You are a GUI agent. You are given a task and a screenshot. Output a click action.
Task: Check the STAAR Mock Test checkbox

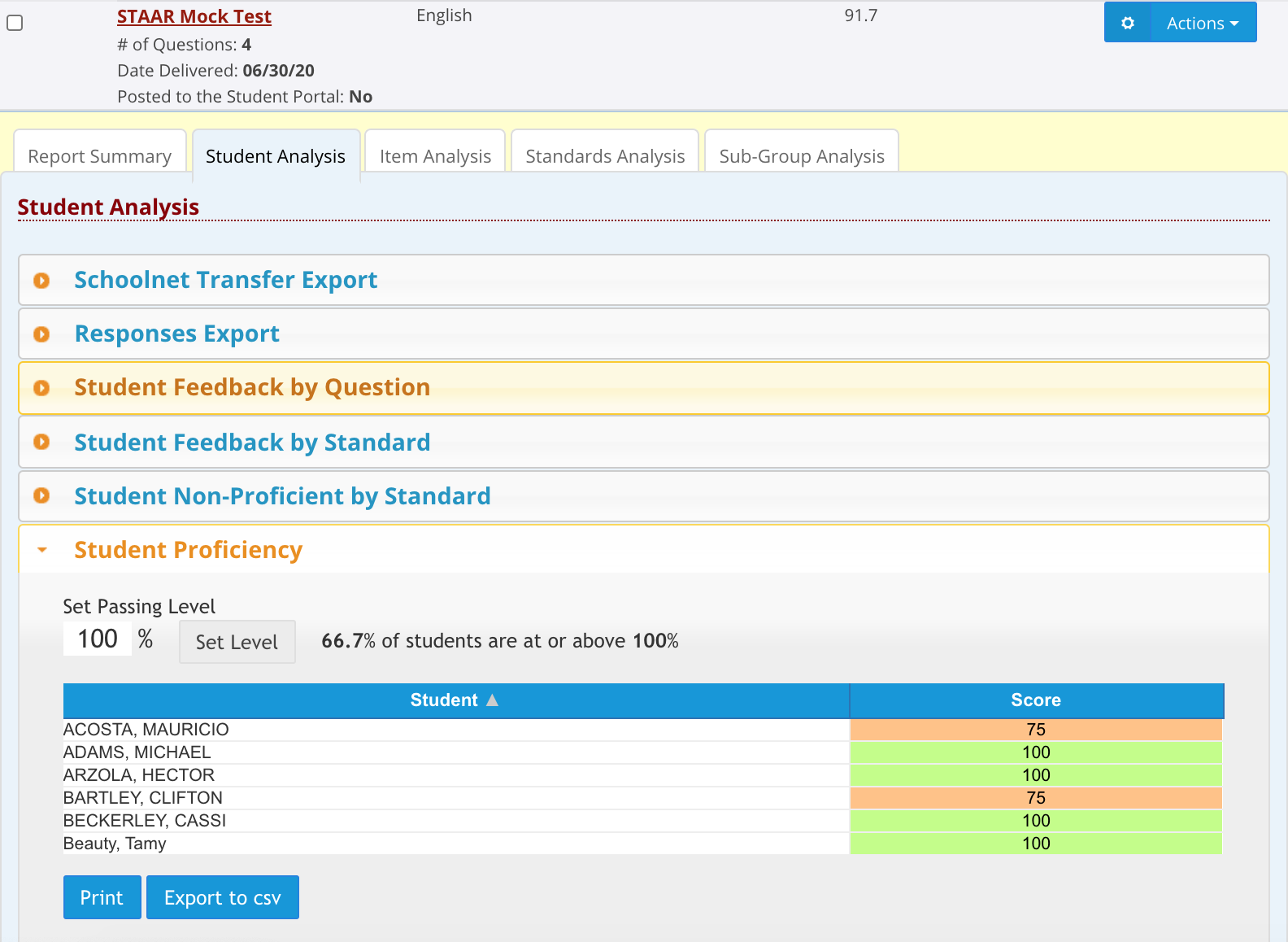coord(15,23)
